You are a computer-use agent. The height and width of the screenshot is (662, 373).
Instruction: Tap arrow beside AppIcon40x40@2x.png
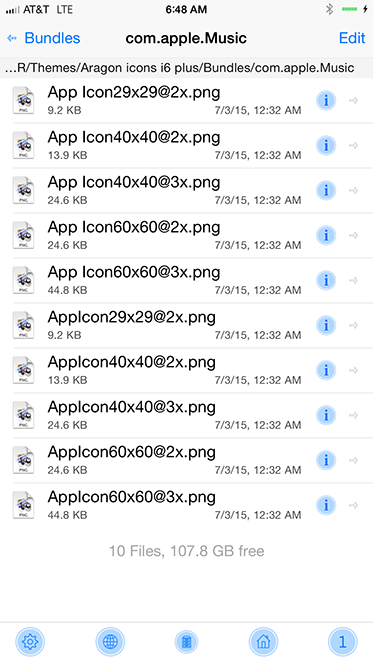point(354,370)
